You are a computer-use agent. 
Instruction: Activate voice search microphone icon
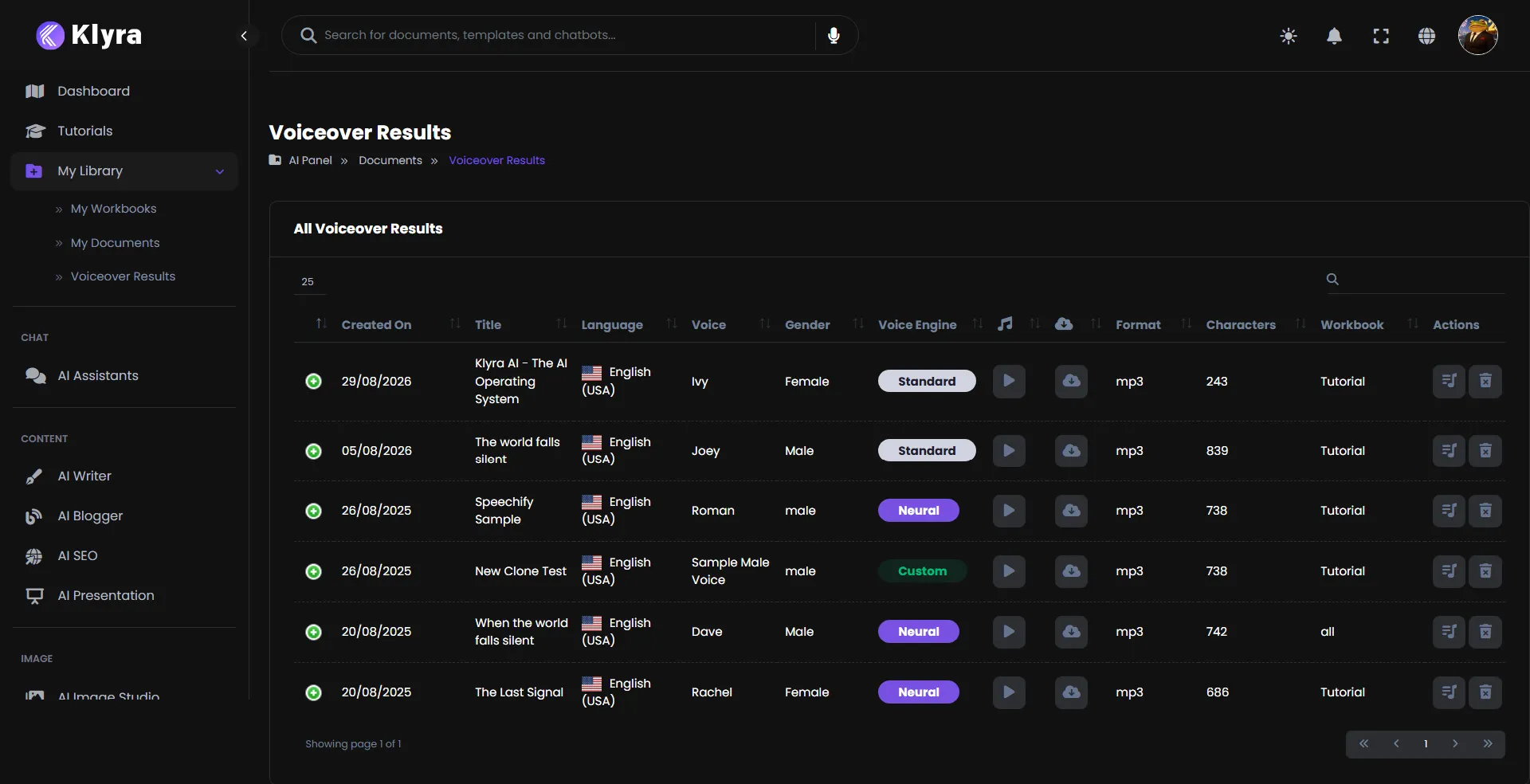point(834,35)
